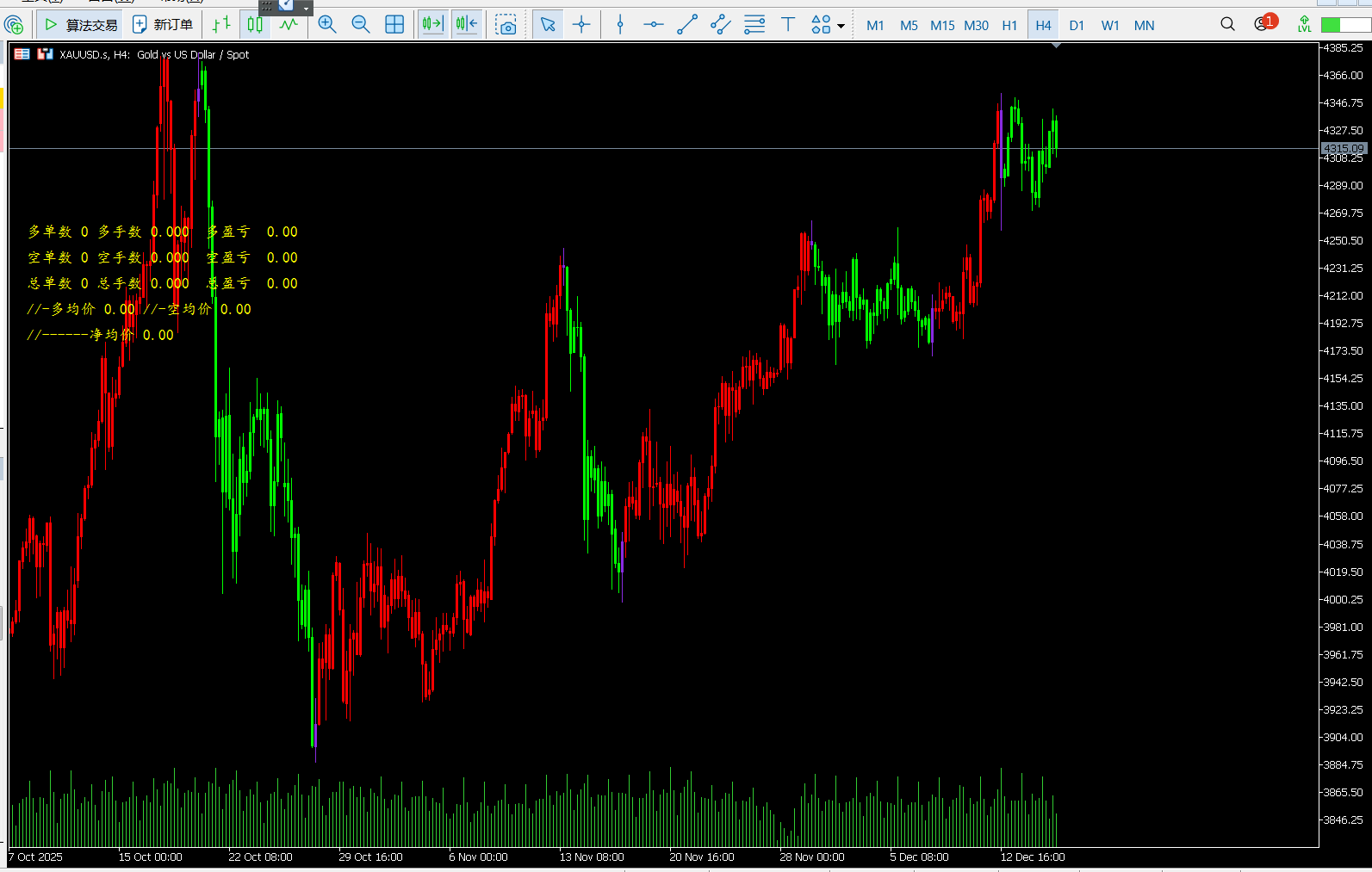Select the cursor pointer tool

[548, 25]
